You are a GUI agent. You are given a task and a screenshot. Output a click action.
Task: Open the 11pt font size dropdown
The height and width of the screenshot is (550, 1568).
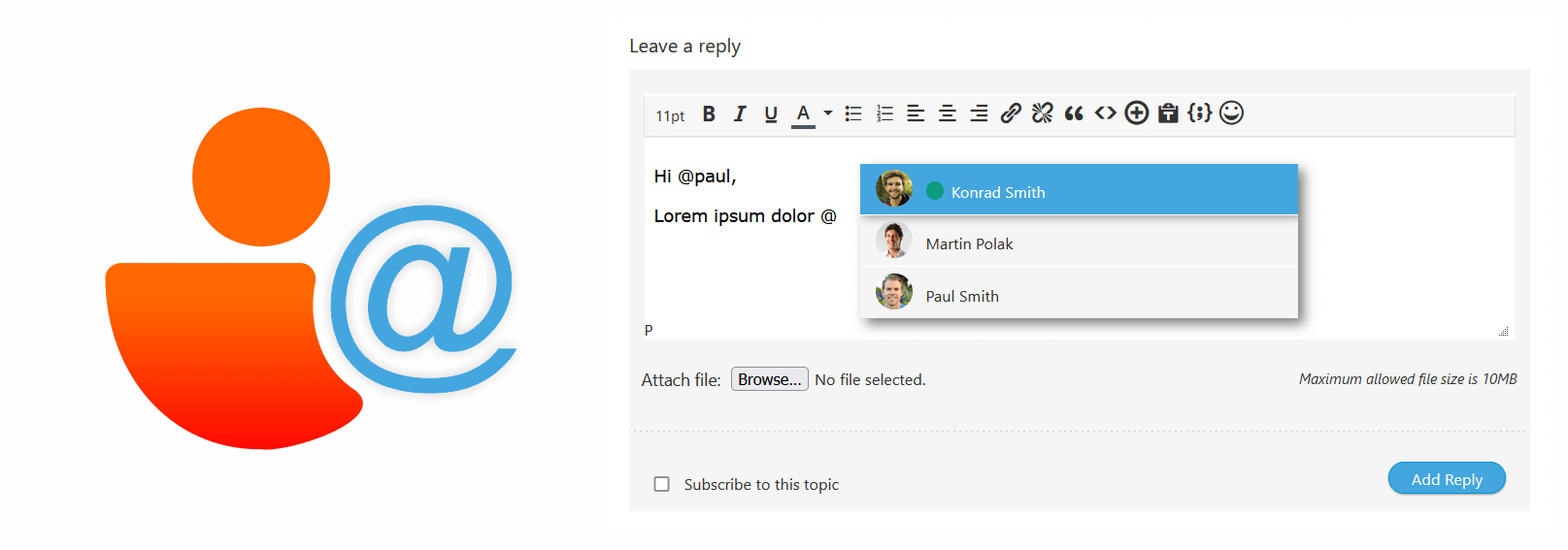coord(670,115)
